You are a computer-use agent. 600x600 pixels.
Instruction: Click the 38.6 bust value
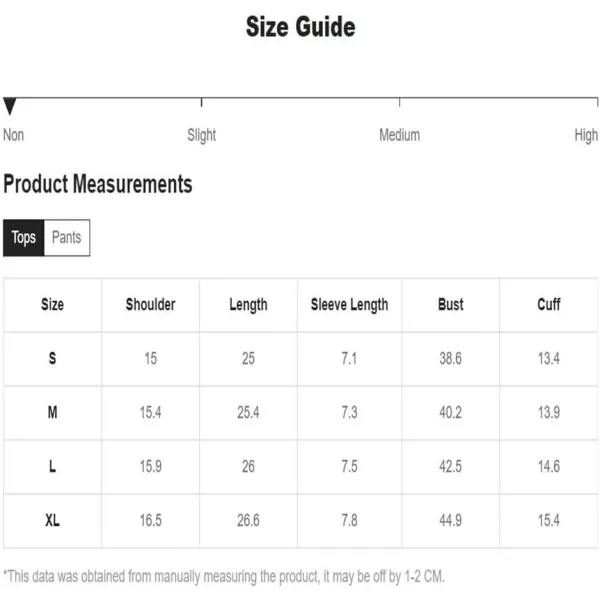(x=450, y=359)
